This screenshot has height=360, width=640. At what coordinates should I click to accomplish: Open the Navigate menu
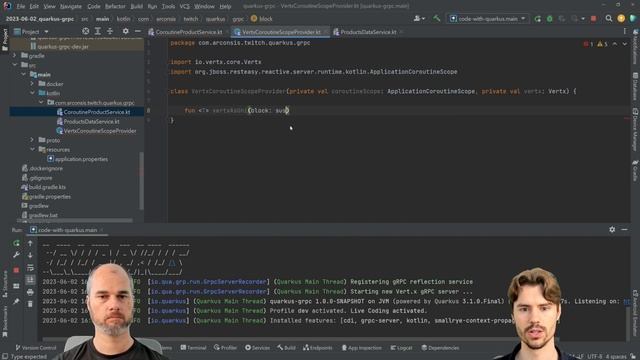[71, 7]
